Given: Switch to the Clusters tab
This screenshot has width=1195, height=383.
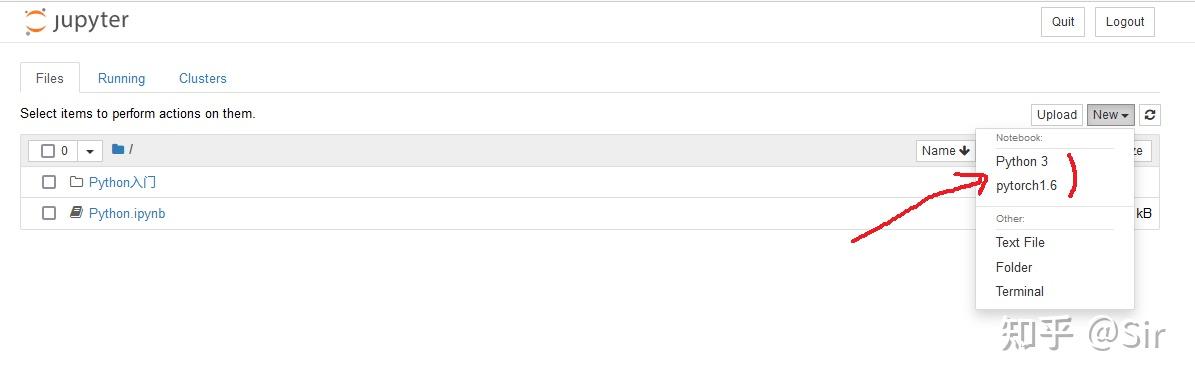Looking at the screenshot, I should pos(203,78).
